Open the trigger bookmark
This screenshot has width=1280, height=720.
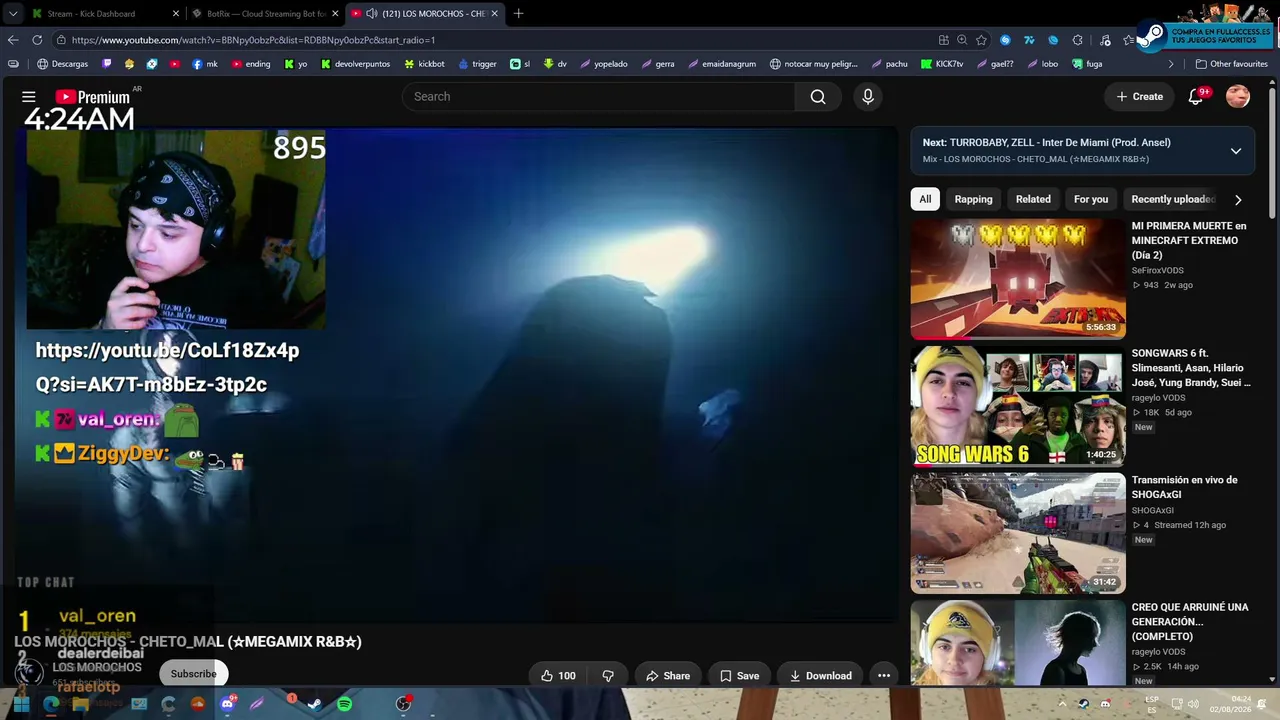coord(478,64)
